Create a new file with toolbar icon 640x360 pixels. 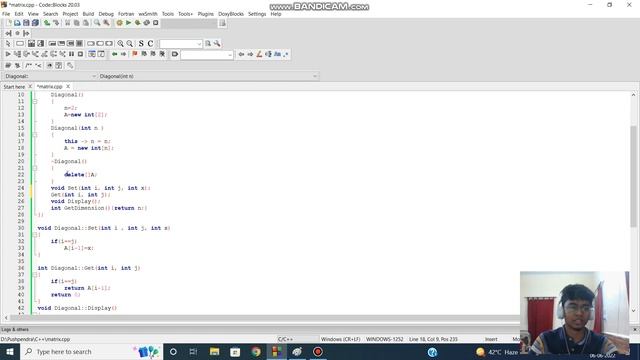pyautogui.click(x=9, y=23)
